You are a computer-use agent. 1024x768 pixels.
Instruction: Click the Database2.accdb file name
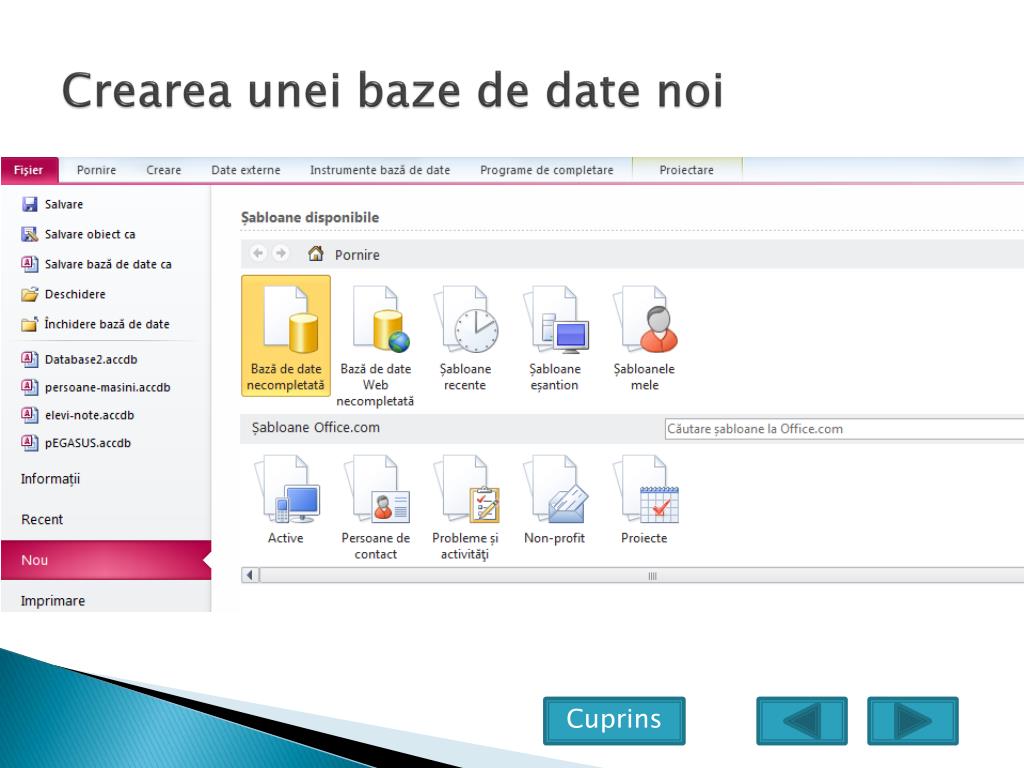pos(91,360)
